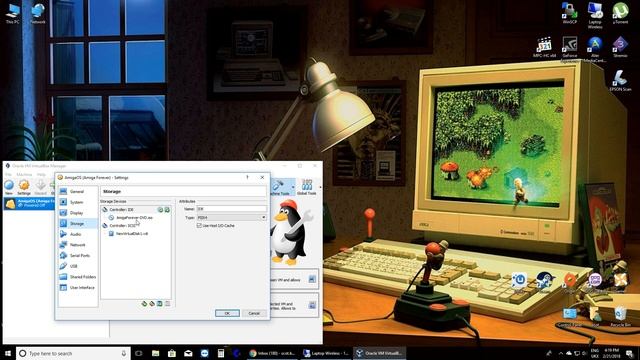Open Stremio desktop shortcut
Screen dimensions: 640x360
point(620,47)
